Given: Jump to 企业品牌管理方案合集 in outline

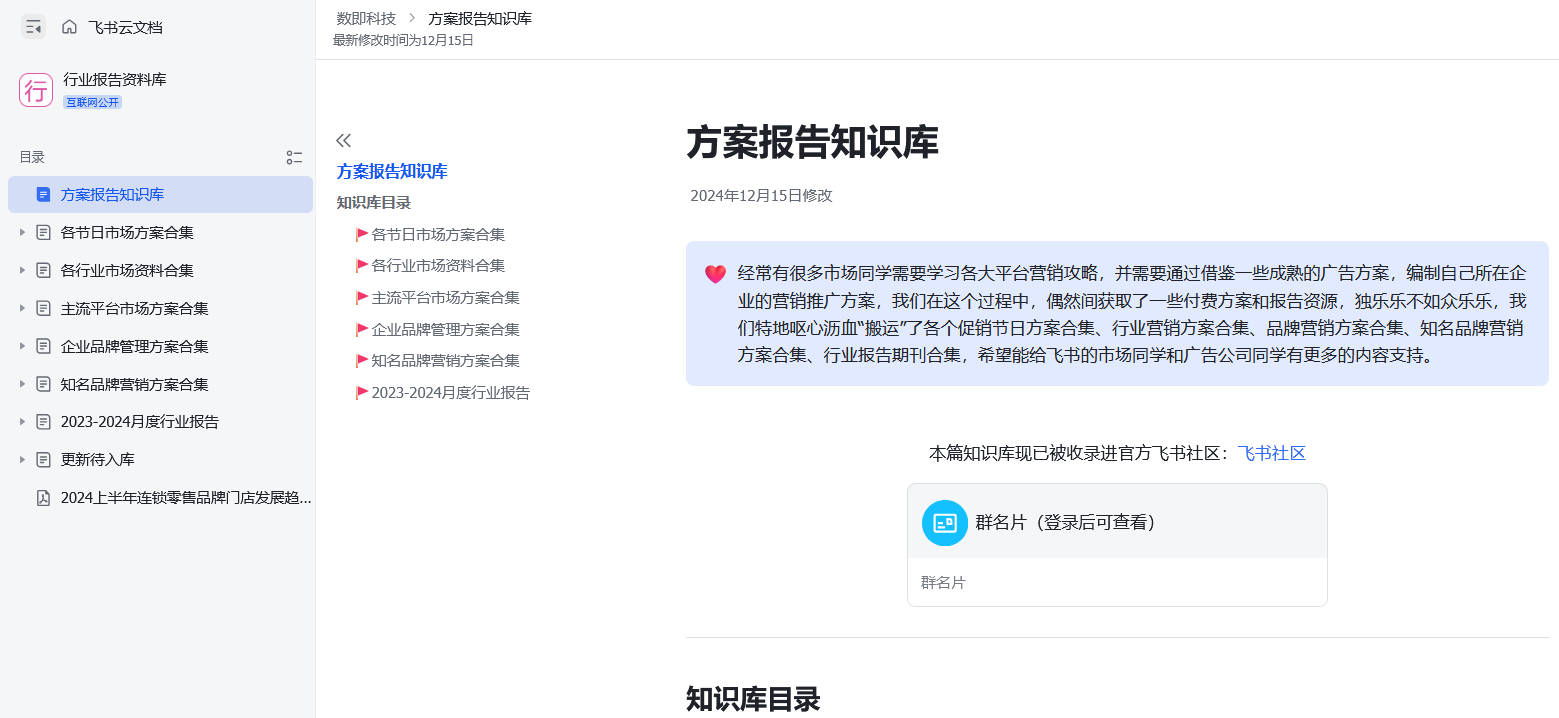Looking at the screenshot, I should 446,330.
